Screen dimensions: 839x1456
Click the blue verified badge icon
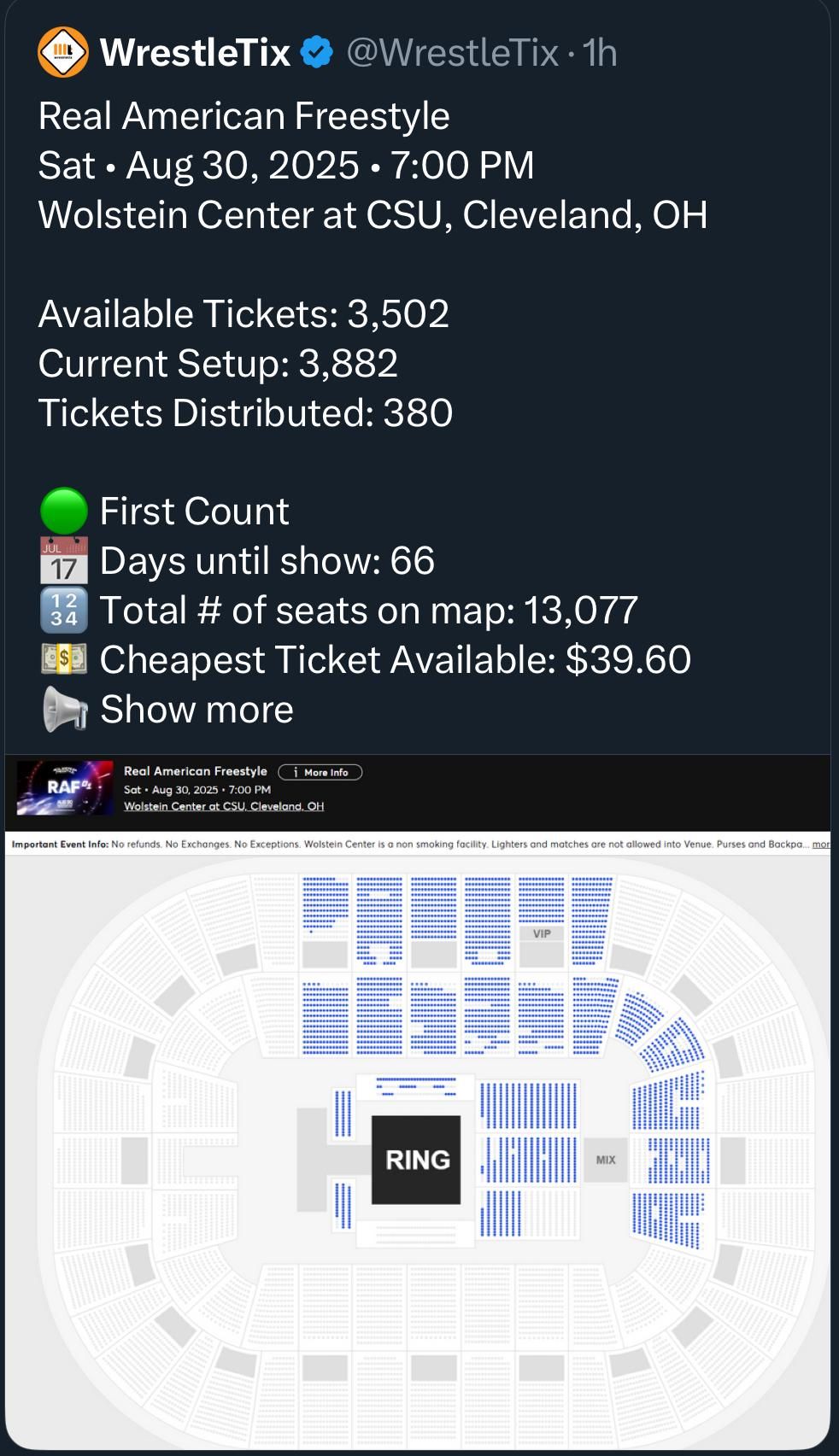(x=317, y=53)
